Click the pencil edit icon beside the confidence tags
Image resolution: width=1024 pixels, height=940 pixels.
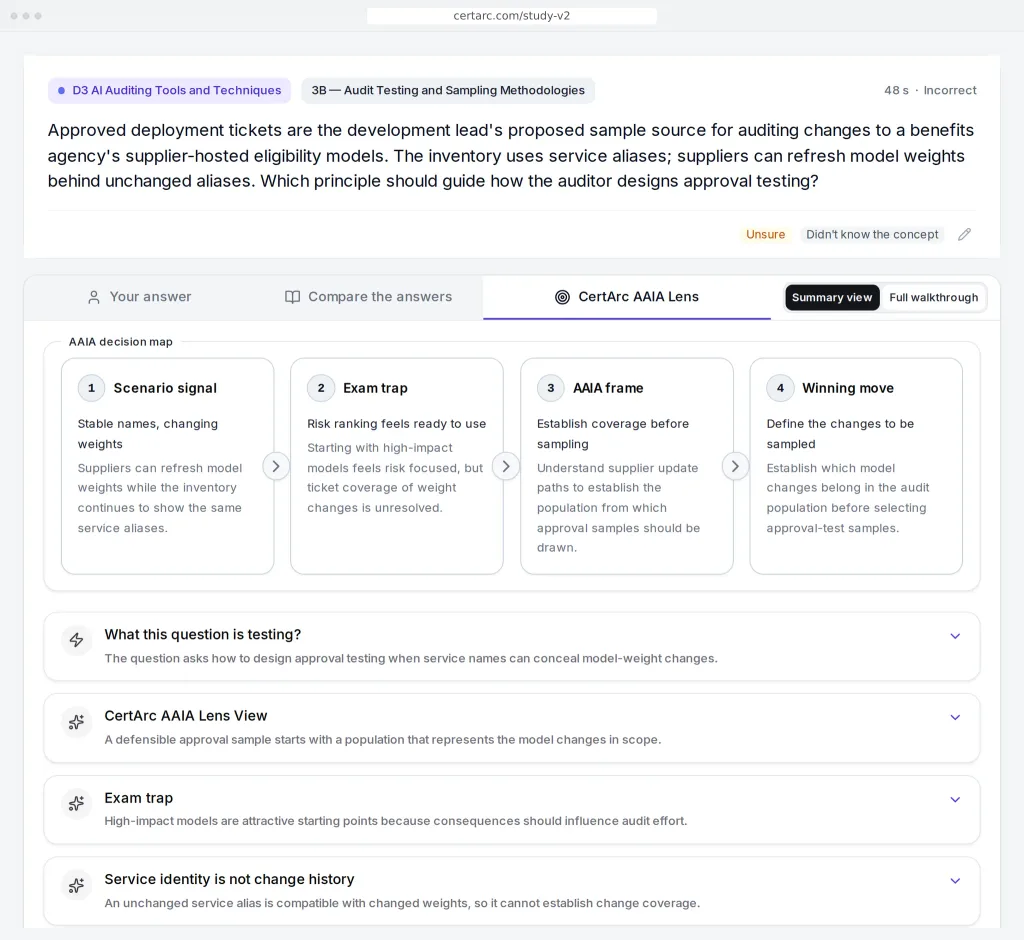click(x=965, y=235)
